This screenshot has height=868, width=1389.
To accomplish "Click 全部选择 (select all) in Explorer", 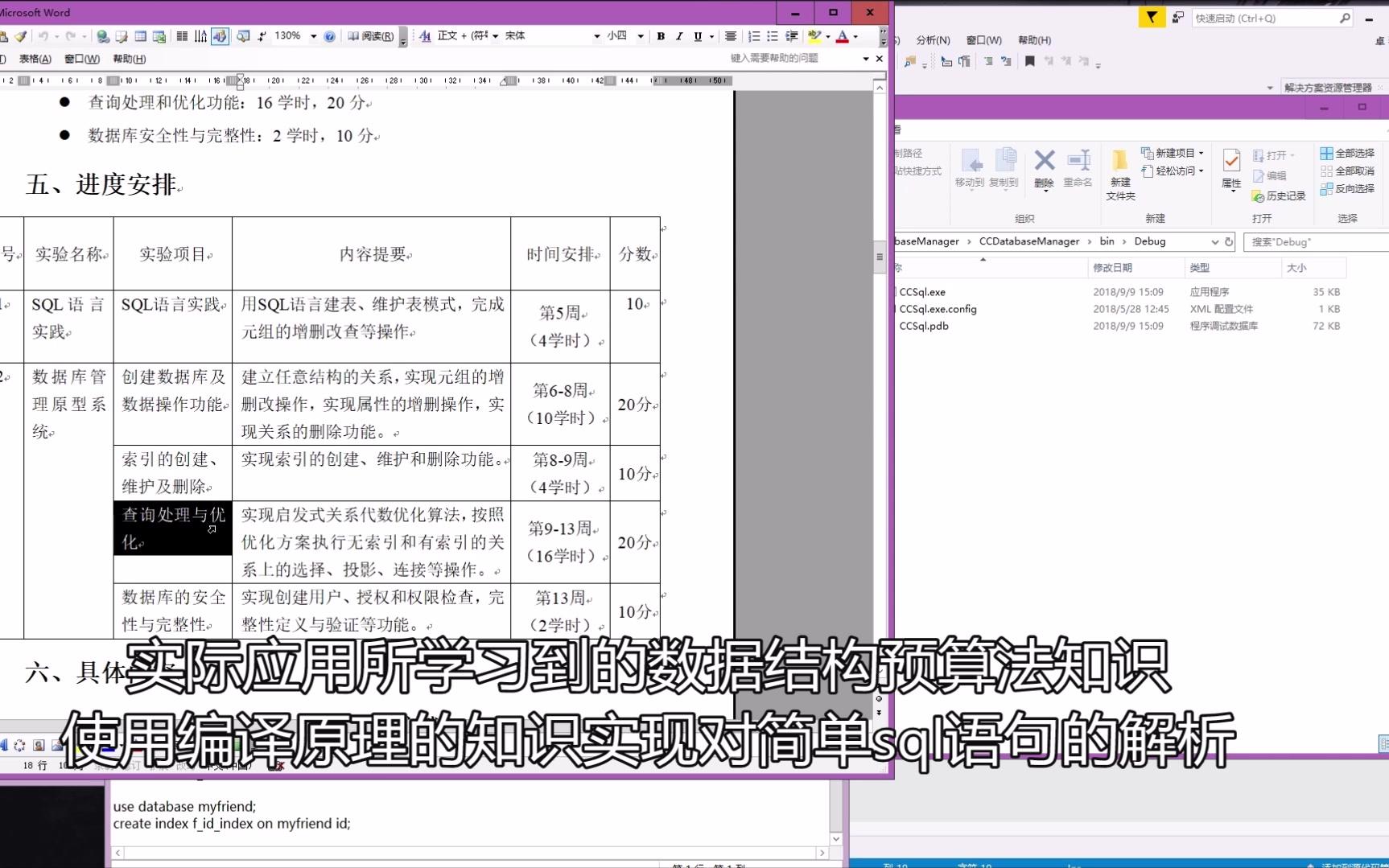I will click(x=1347, y=153).
